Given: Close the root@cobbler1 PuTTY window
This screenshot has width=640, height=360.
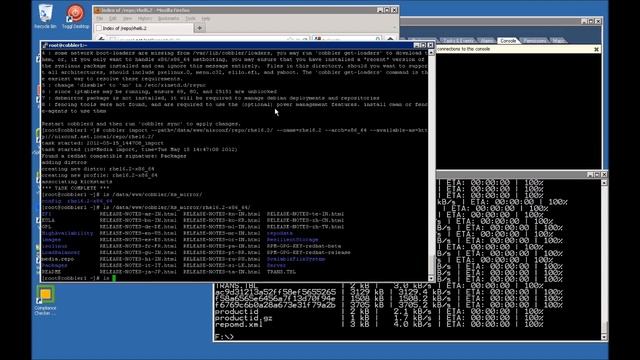Looking at the screenshot, I should click(x=430, y=45).
